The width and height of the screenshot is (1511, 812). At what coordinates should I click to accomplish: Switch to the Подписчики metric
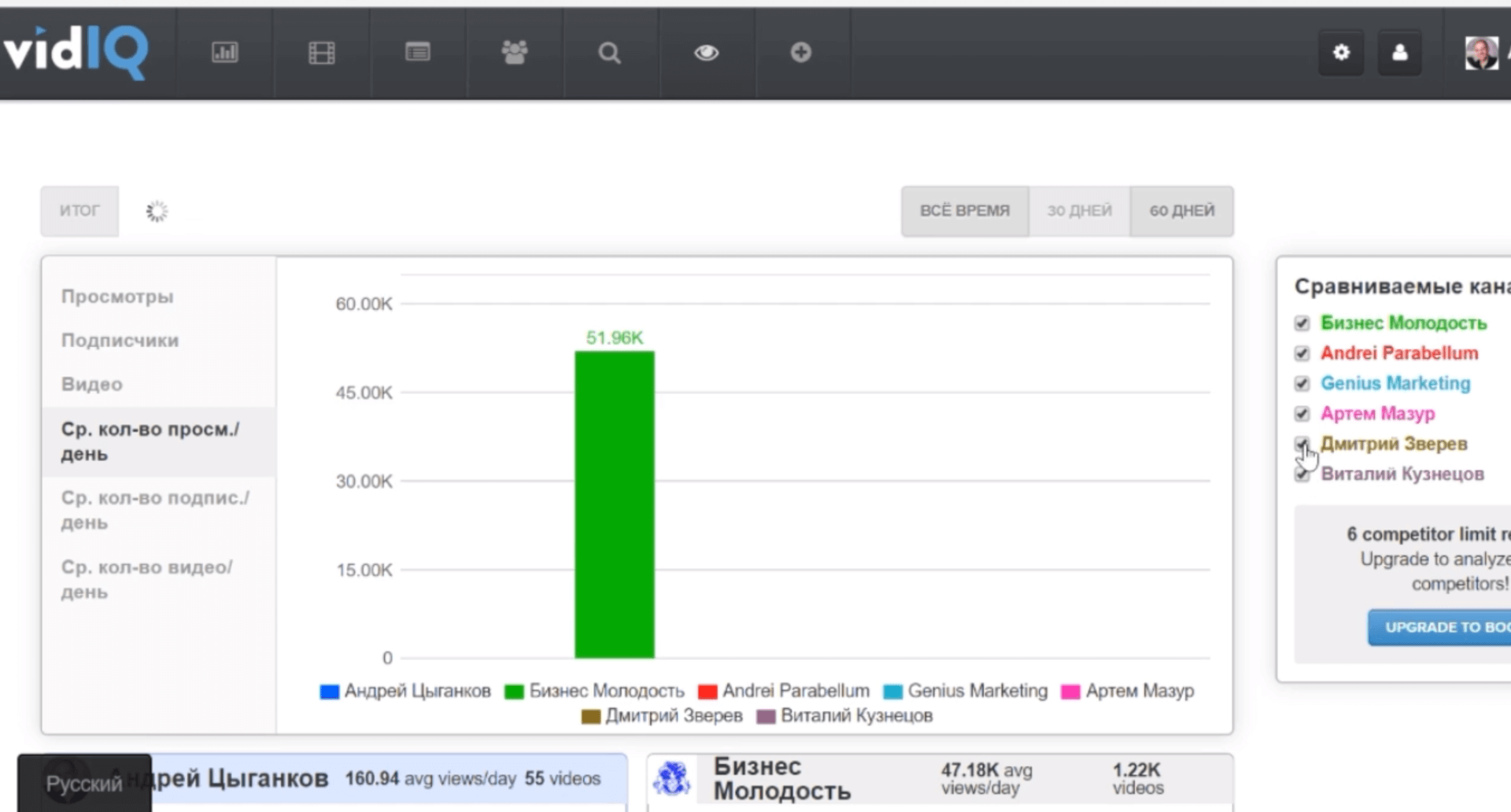click(x=120, y=341)
